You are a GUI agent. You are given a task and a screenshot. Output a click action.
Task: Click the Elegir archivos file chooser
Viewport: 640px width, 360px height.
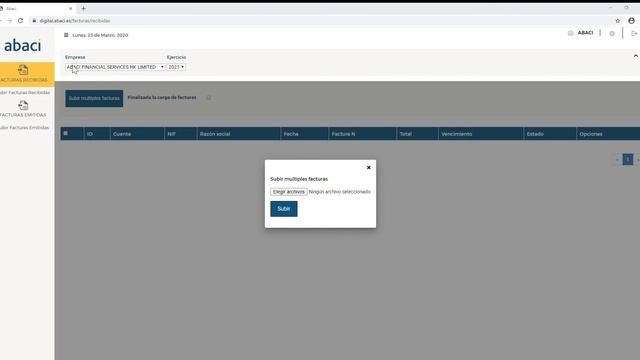(289, 192)
